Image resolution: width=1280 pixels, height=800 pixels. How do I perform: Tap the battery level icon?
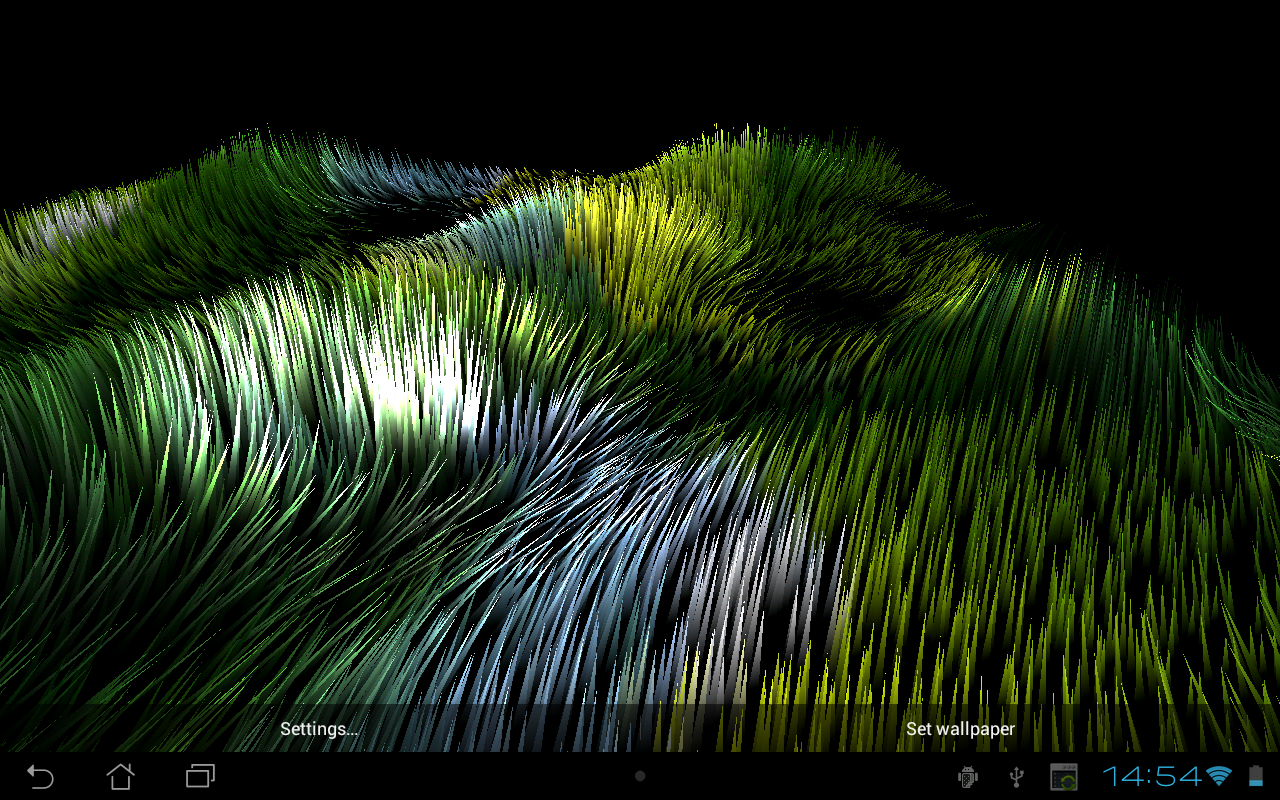click(1256, 776)
